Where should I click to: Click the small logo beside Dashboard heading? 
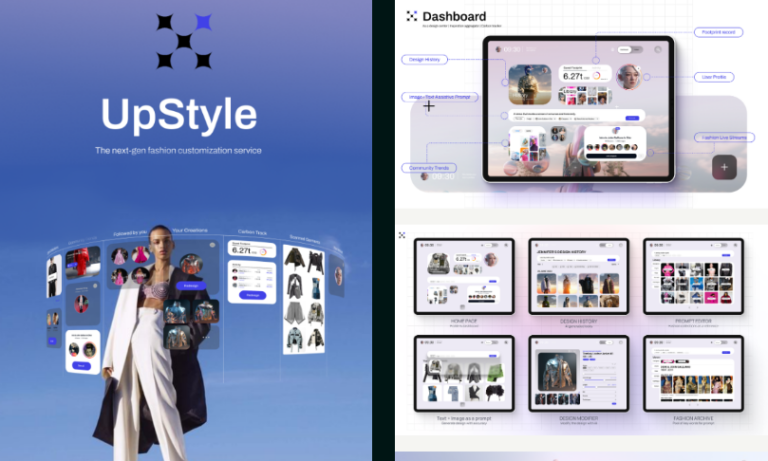click(411, 16)
